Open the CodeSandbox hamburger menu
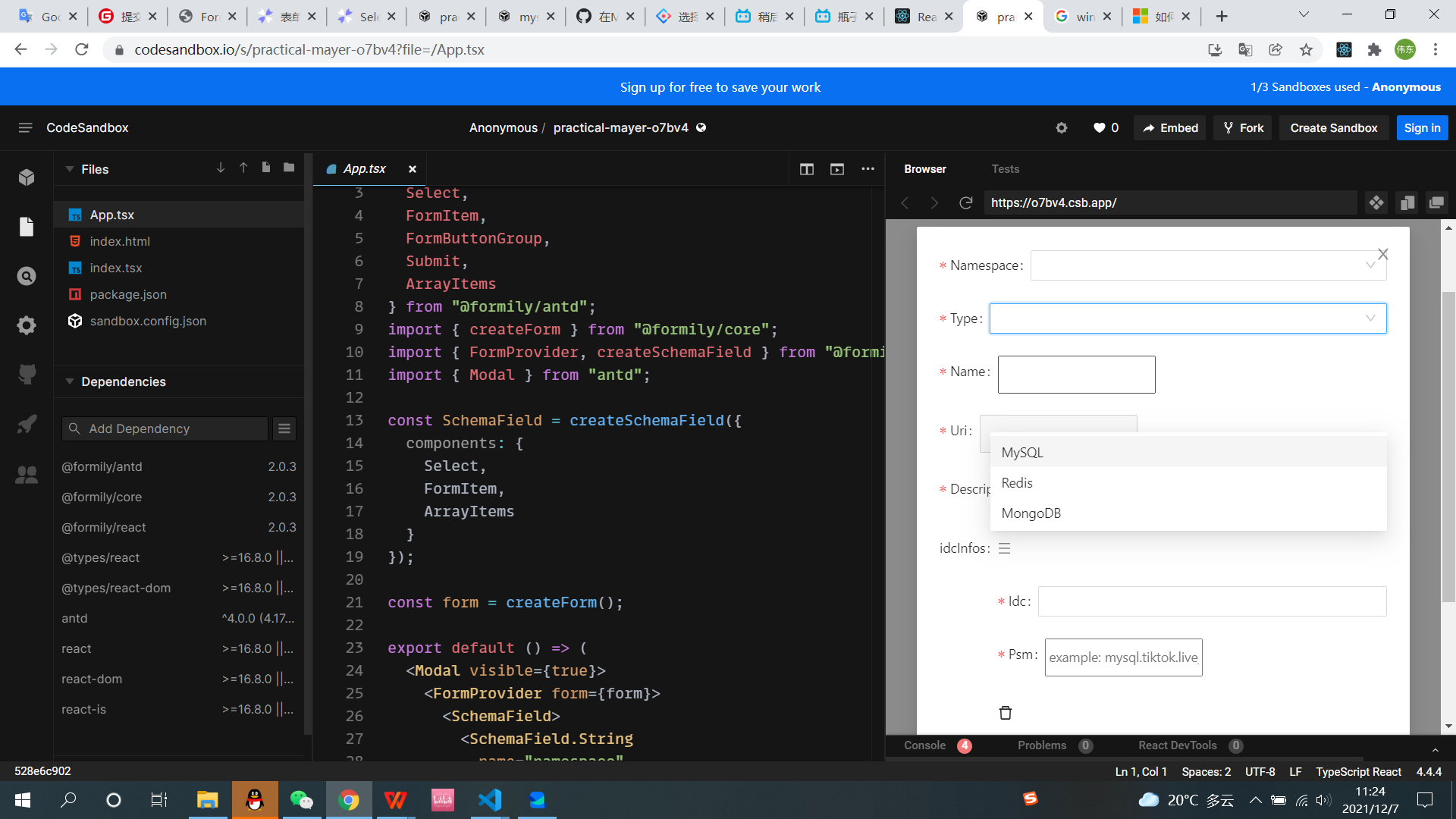Screen dimensions: 1456x819 [25, 127]
